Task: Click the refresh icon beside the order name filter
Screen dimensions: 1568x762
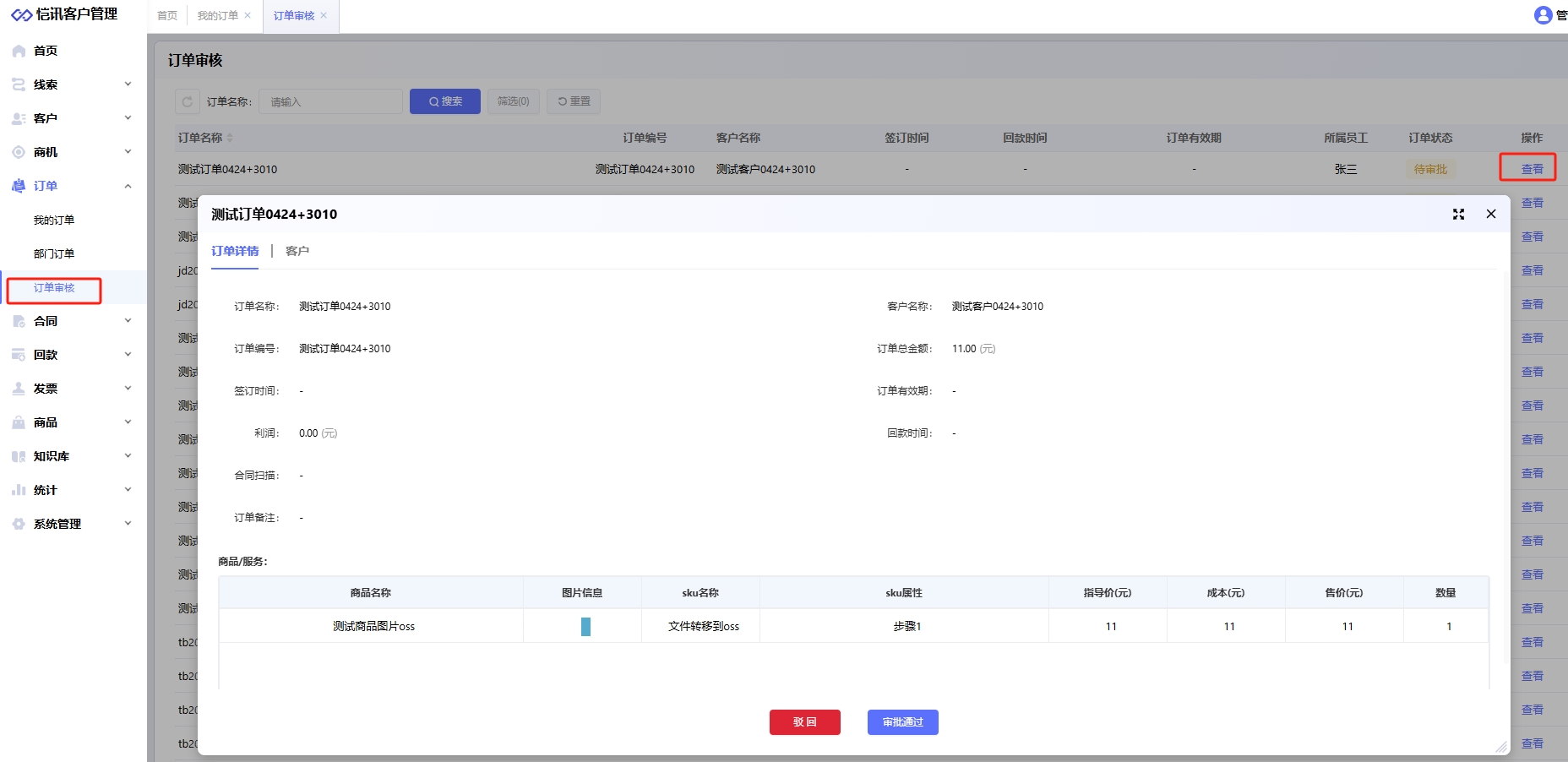Action: pyautogui.click(x=188, y=101)
